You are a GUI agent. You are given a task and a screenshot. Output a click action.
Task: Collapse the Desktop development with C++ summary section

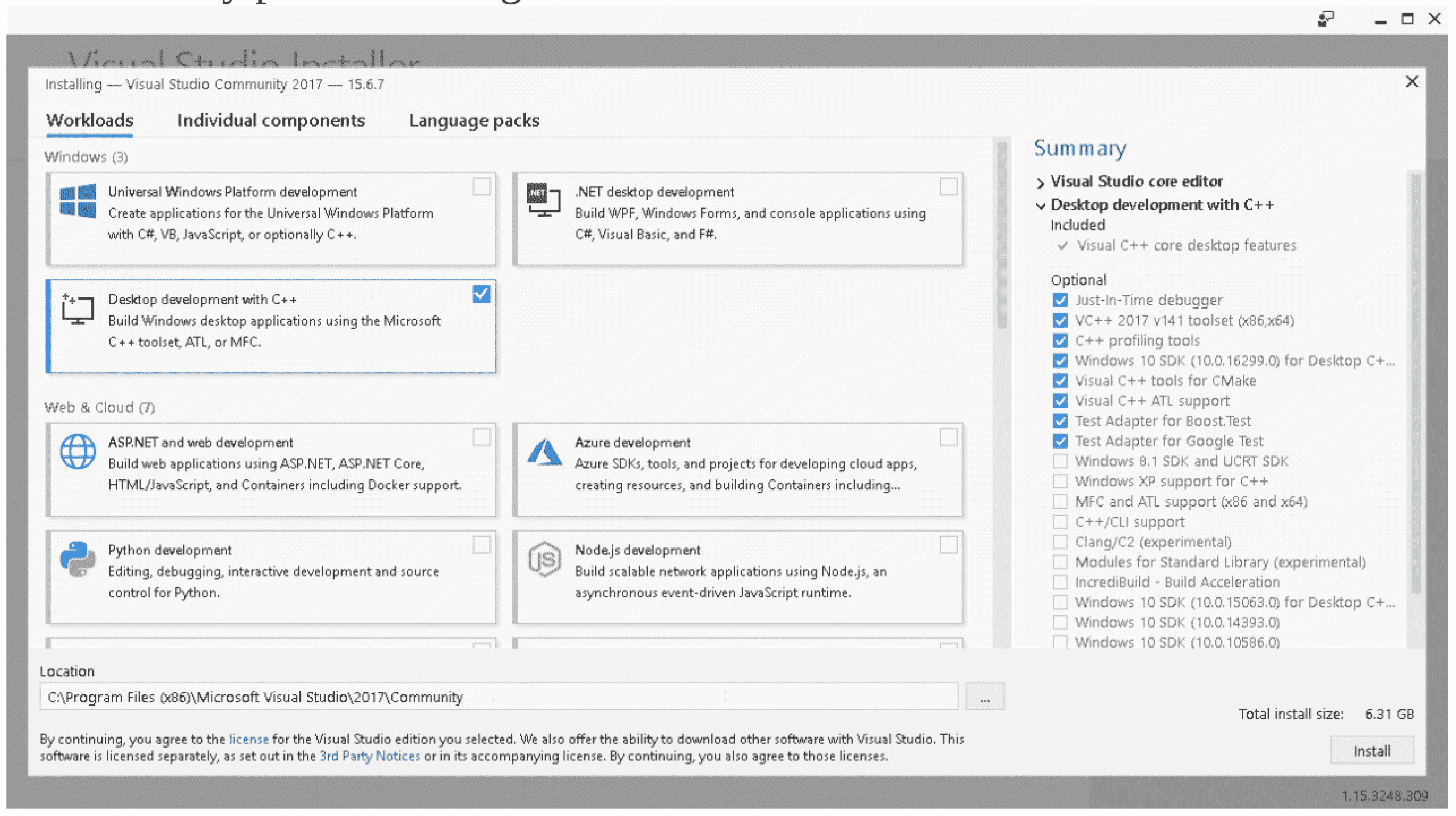tap(1040, 205)
